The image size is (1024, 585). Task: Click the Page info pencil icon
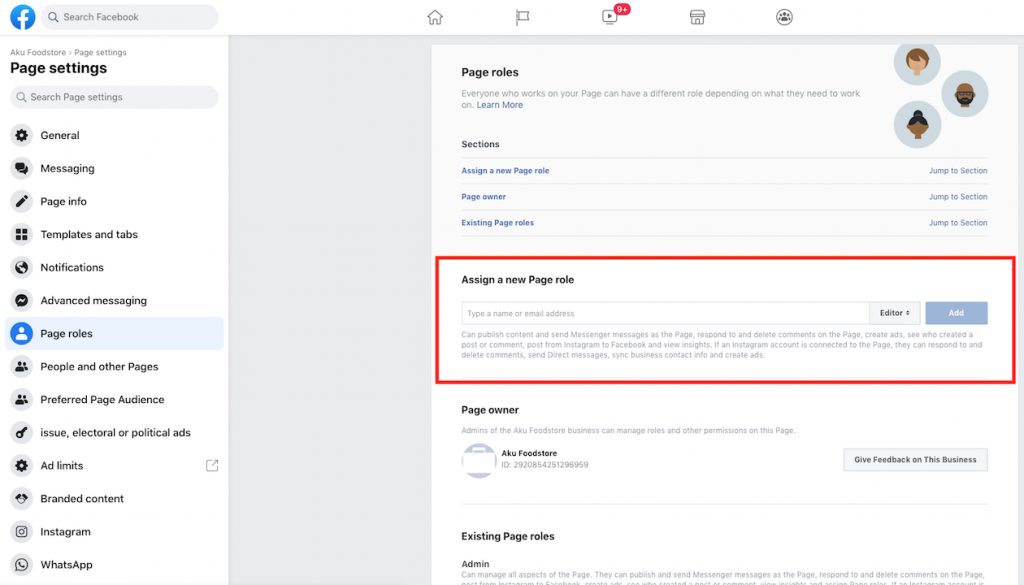coord(22,201)
